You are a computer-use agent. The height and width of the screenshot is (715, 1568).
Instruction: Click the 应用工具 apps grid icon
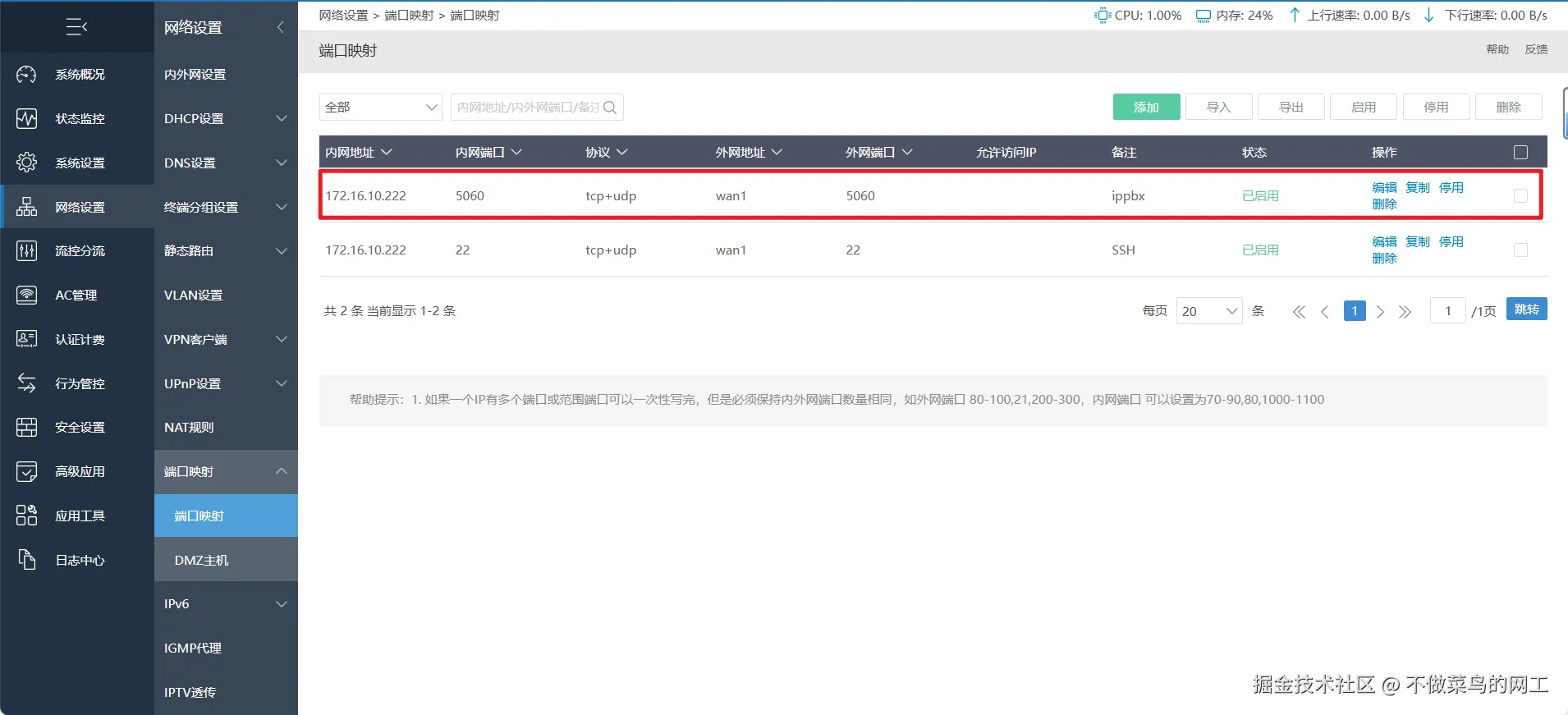(26, 516)
